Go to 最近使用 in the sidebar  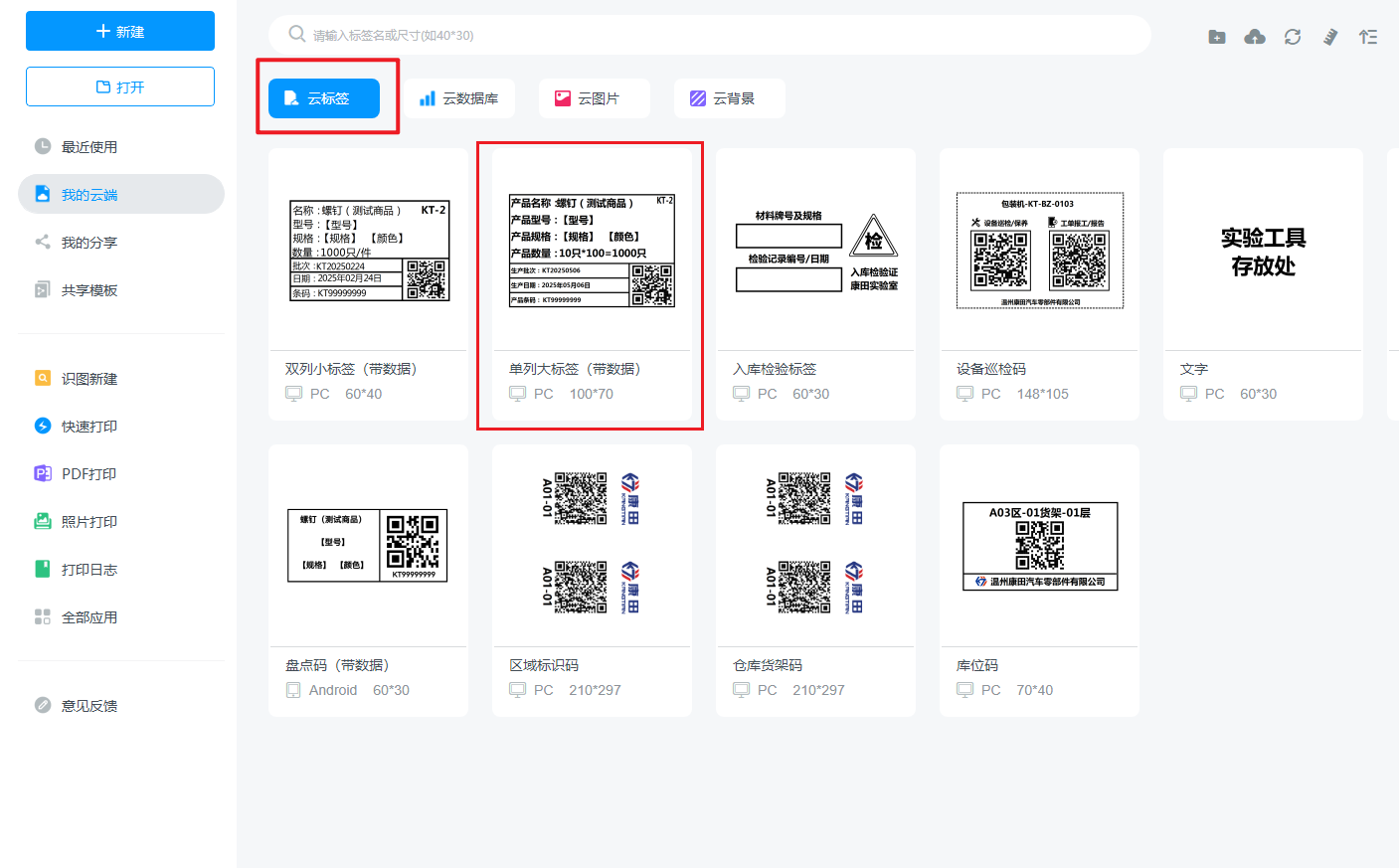tap(88, 147)
